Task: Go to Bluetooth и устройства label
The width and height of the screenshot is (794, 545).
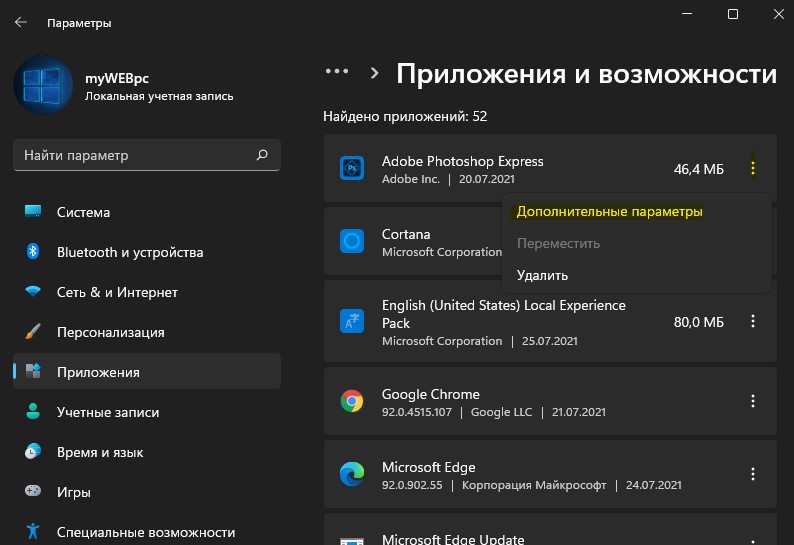Action: [x=130, y=252]
